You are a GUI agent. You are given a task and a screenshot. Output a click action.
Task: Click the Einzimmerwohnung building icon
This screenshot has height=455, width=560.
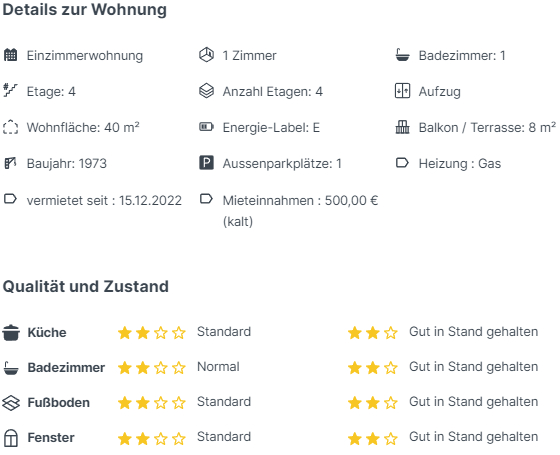[10, 55]
